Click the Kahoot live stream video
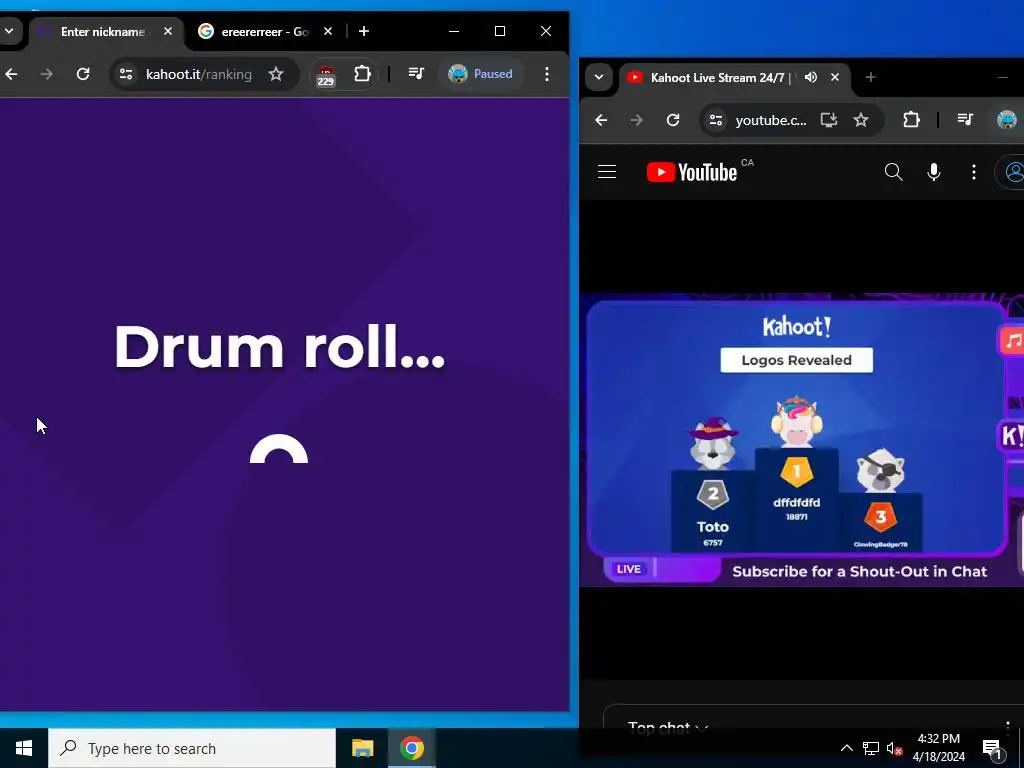The image size is (1024, 768). [x=801, y=440]
